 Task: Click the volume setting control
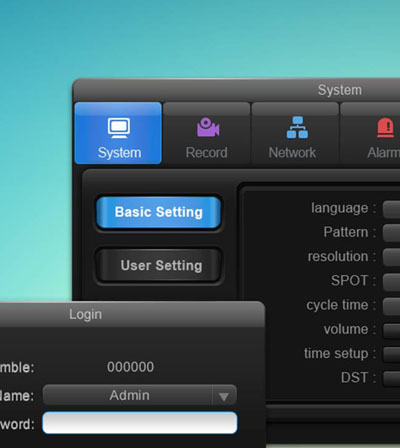392,331
